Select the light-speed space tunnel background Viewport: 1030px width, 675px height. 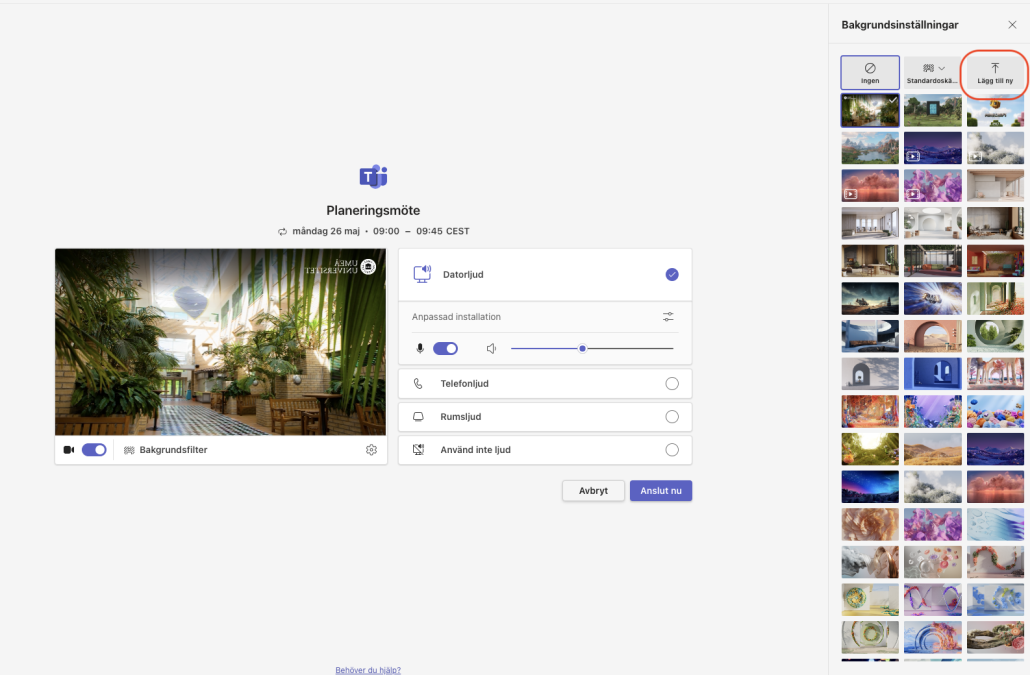[x=932, y=299]
